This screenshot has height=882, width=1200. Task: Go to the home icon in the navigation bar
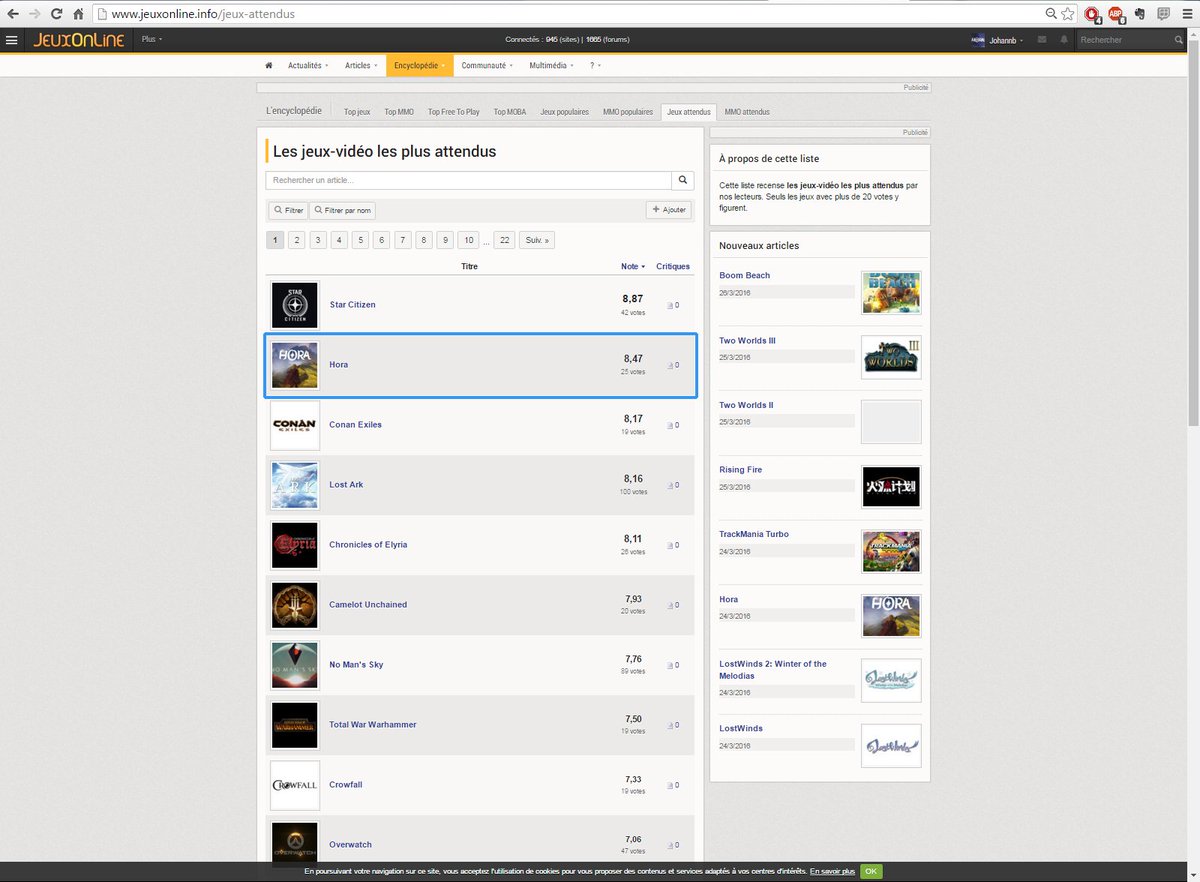(x=268, y=66)
